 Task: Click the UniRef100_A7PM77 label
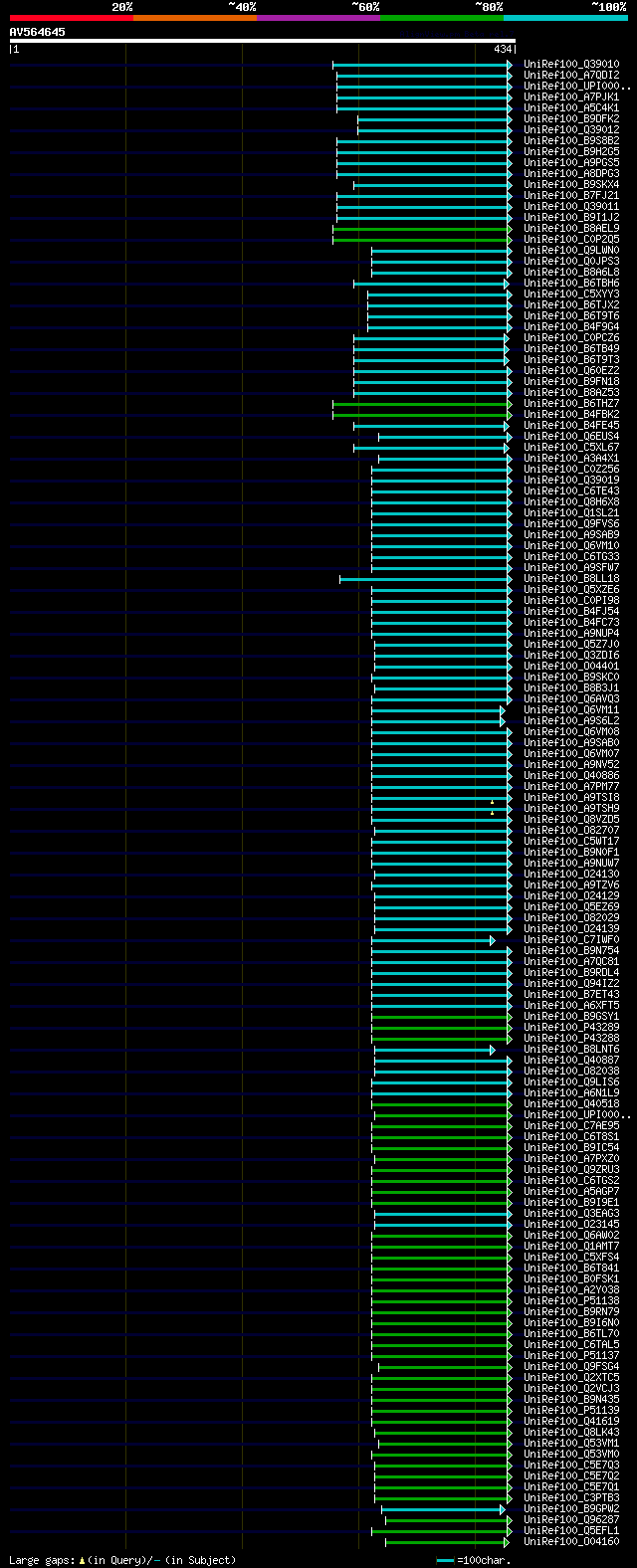tap(571, 787)
